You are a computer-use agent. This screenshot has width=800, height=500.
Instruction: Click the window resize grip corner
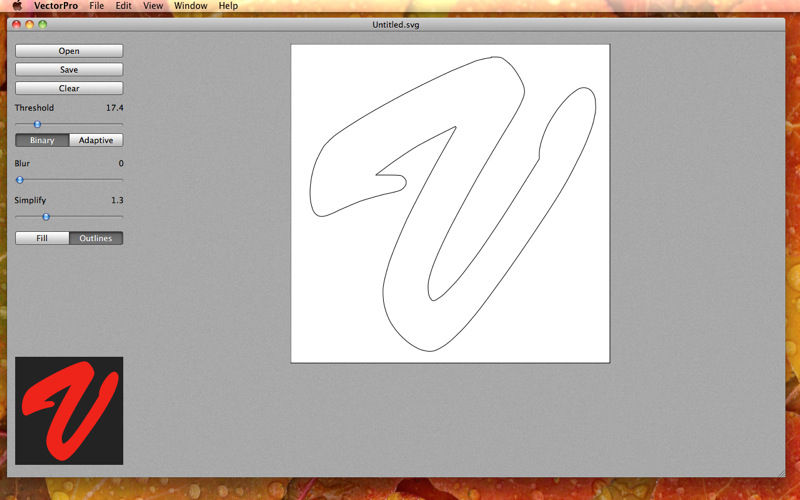tap(781, 473)
